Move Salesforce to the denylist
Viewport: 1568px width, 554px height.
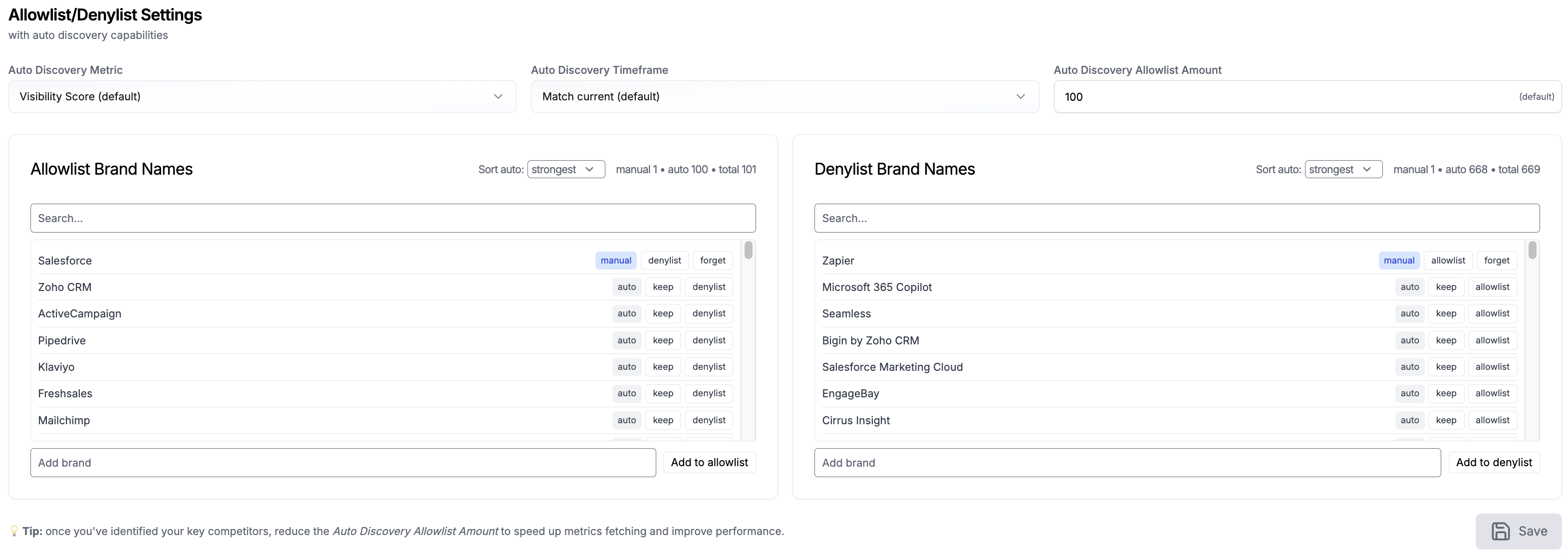[665, 261]
